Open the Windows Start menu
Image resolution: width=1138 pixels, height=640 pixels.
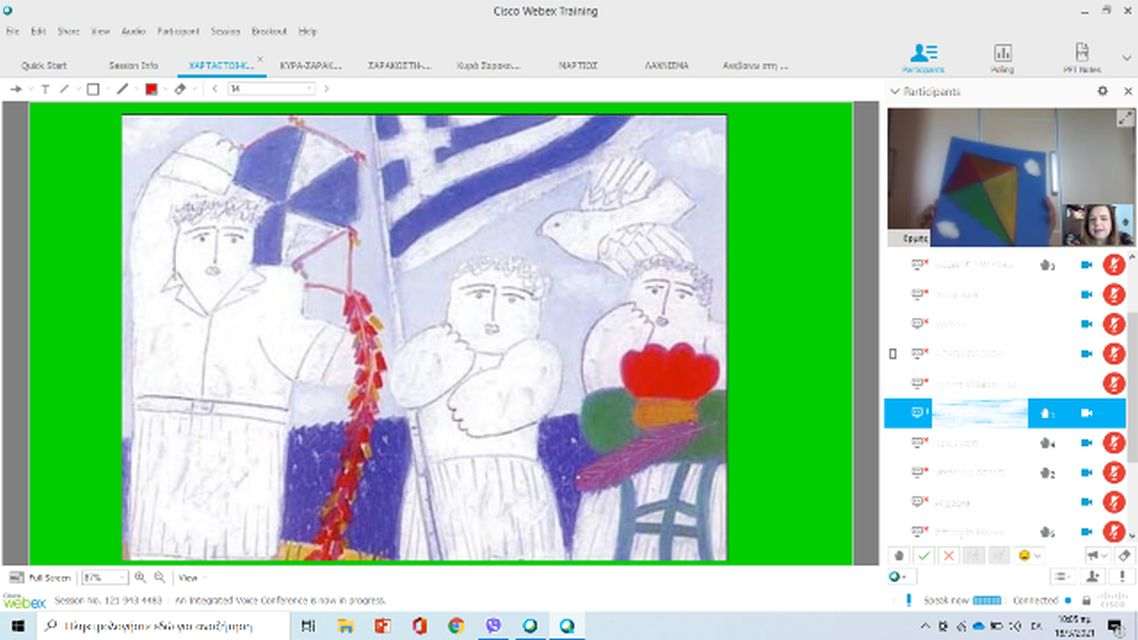[17, 625]
